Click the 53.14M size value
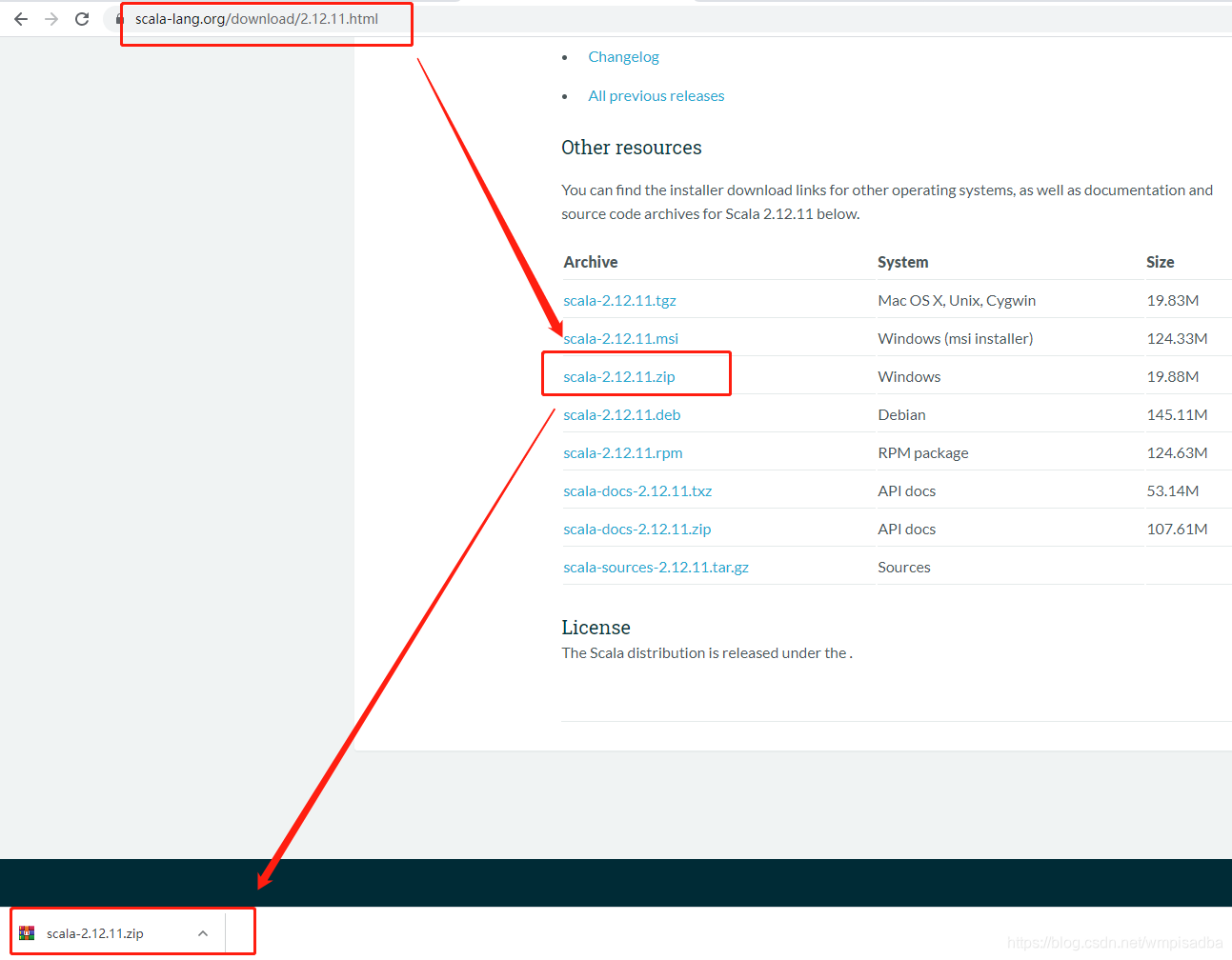1232x960 pixels. click(1173, 491)
